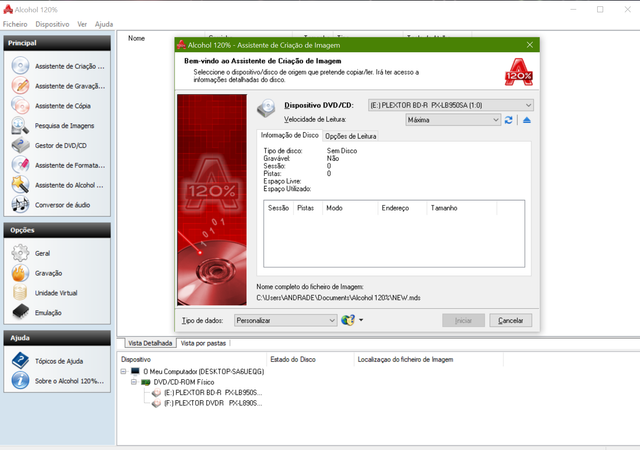
Task: Open the Dispositivo menu
Action: pos(52,24)
